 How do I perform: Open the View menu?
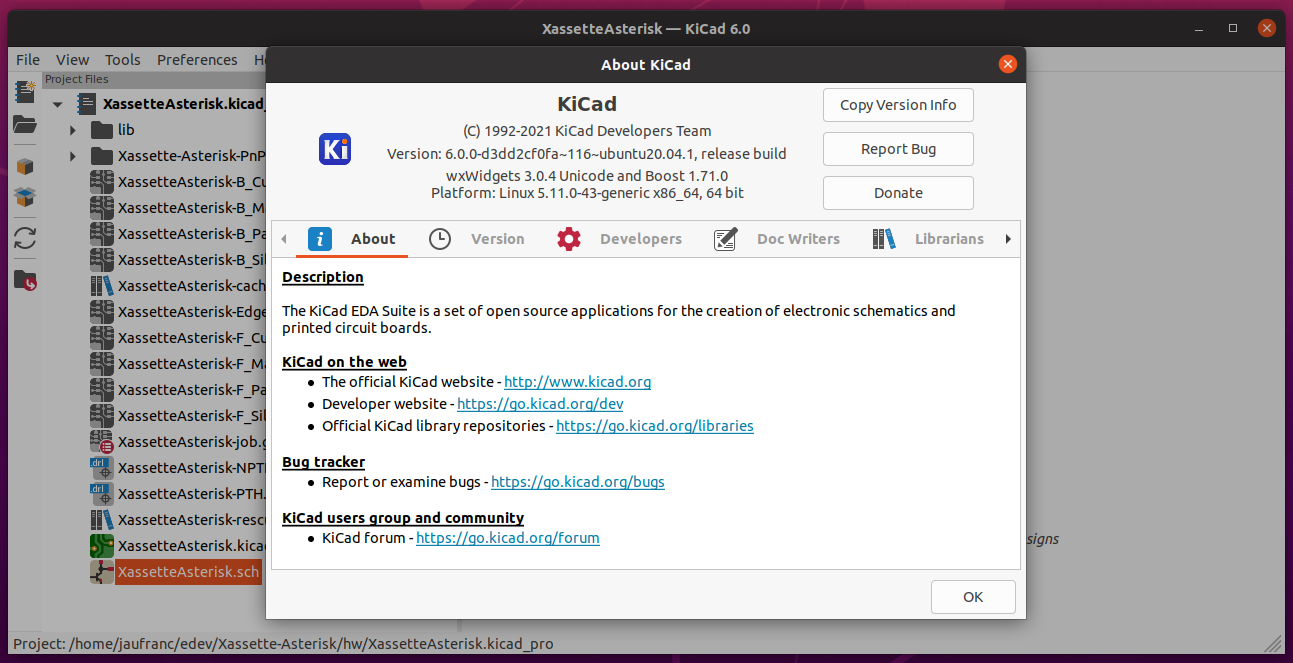(x=73, y=60)
